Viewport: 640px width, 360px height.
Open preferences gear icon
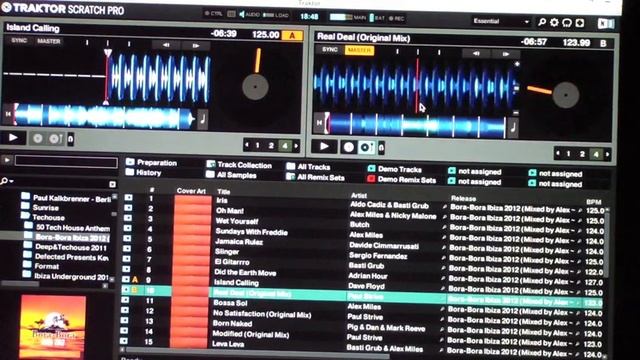554,22
